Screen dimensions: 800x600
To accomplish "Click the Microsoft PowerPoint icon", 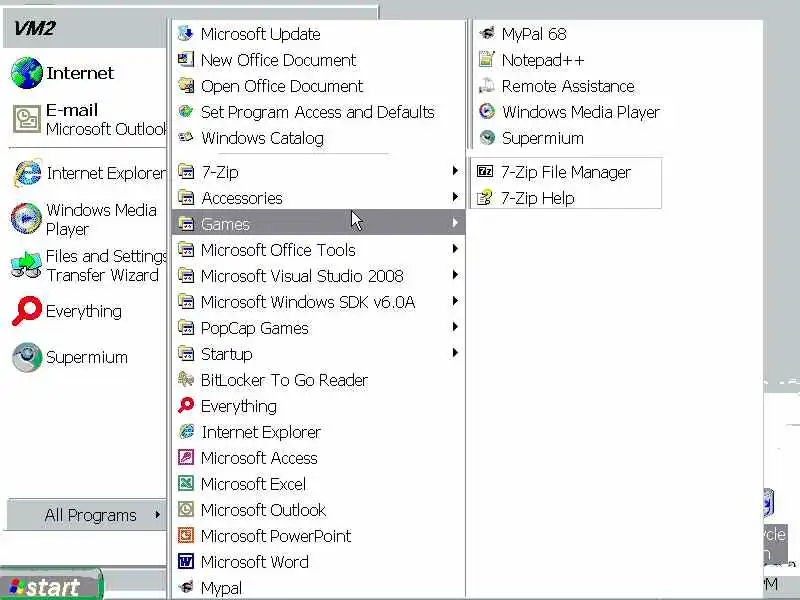I will [185, 536].
